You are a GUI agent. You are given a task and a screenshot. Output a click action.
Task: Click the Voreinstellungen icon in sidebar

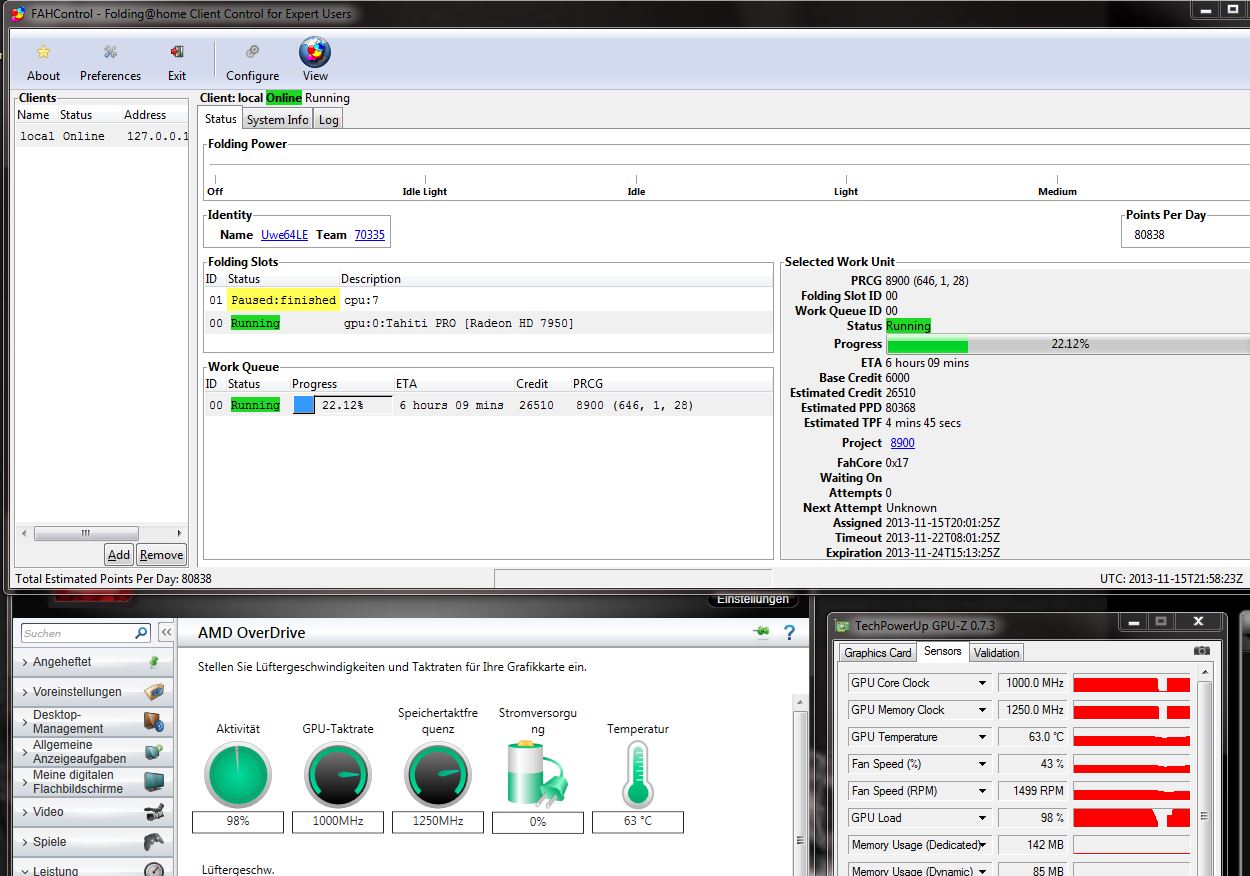pyautogui.click(x=153, y=691)
